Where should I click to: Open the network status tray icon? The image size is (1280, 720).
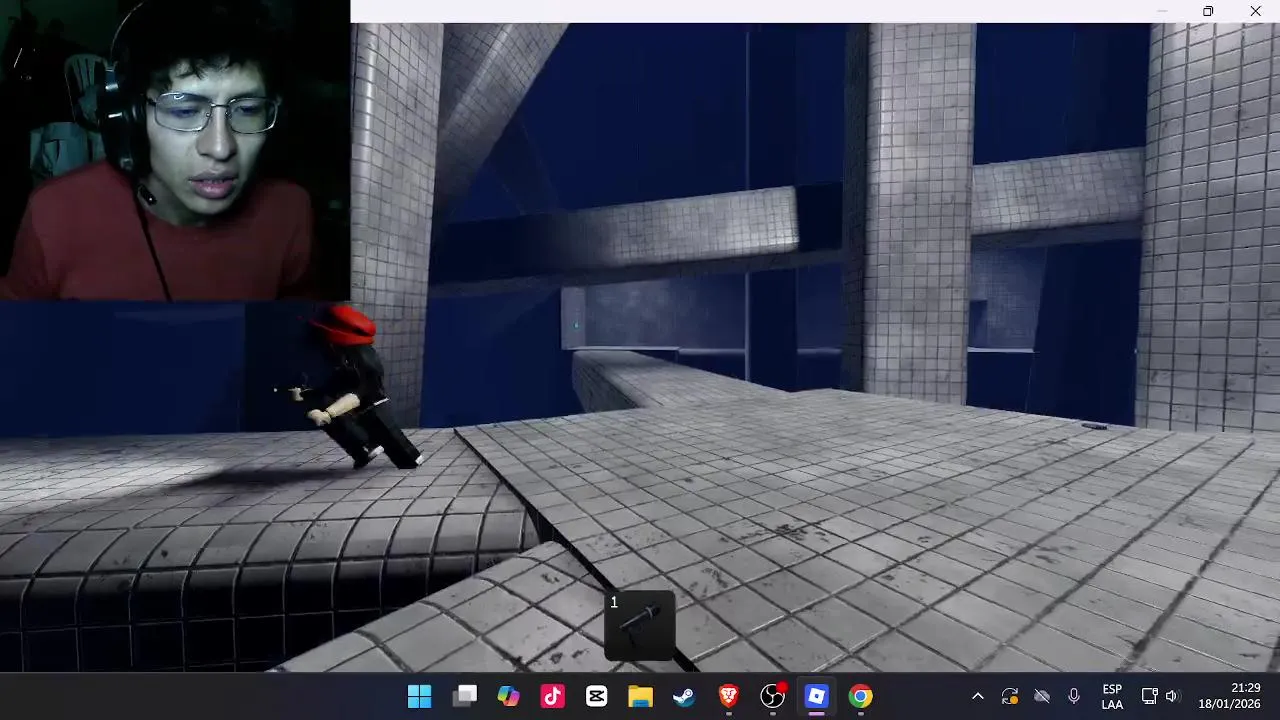pyautogui.click(x=1150, y=696)
